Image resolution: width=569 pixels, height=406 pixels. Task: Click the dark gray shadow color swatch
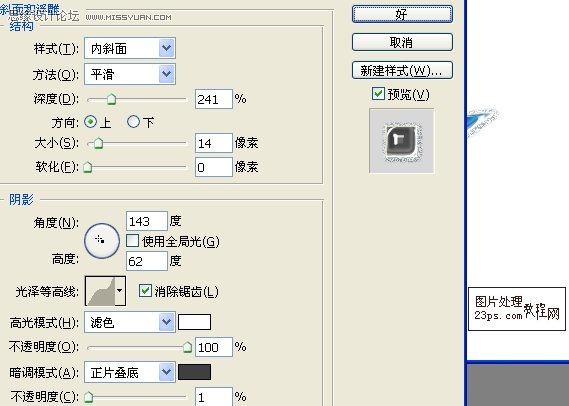coord(195,372)
